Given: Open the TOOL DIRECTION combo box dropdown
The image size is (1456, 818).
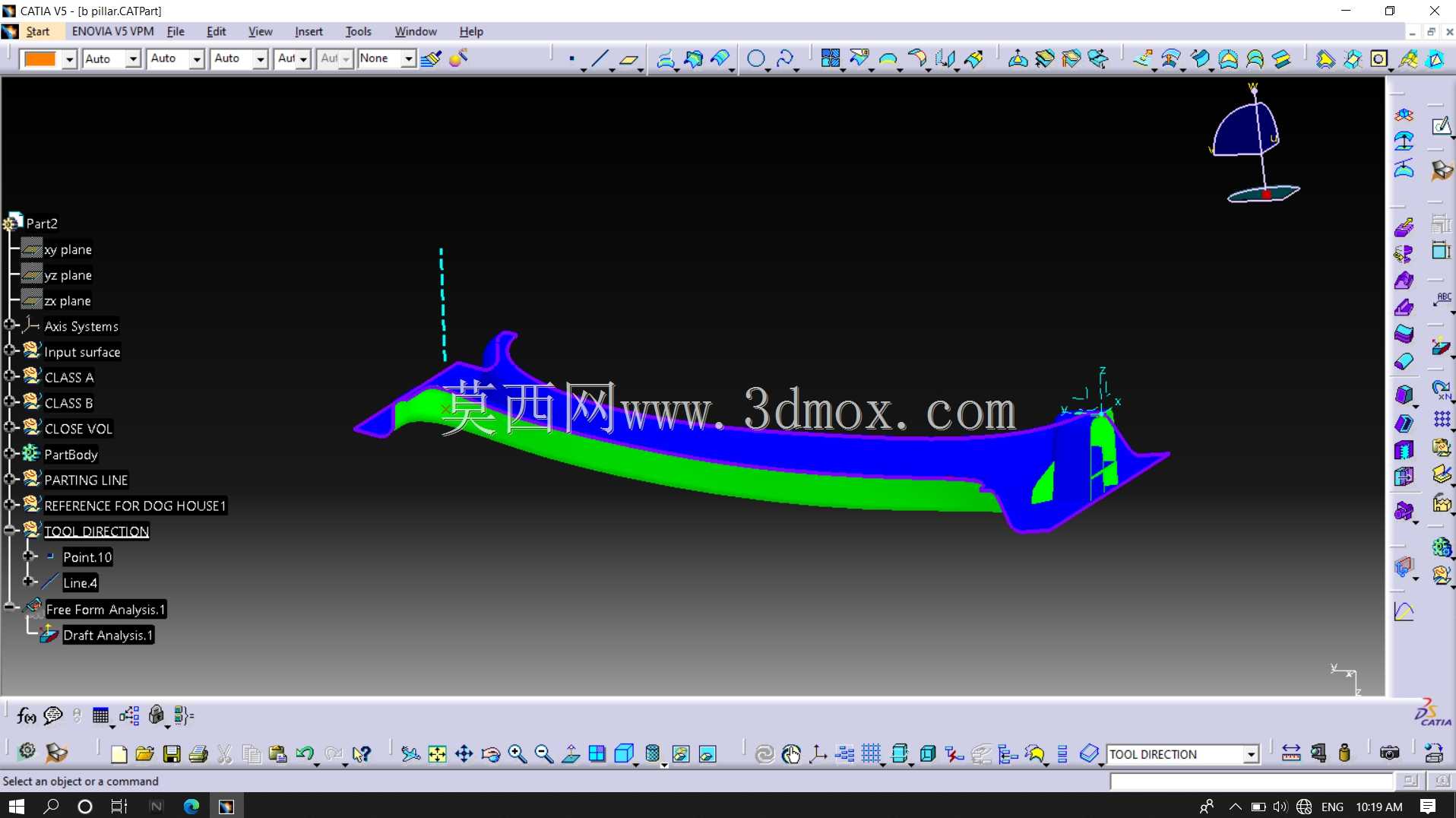Looking at the screenshot, I should click(1250, 754).
